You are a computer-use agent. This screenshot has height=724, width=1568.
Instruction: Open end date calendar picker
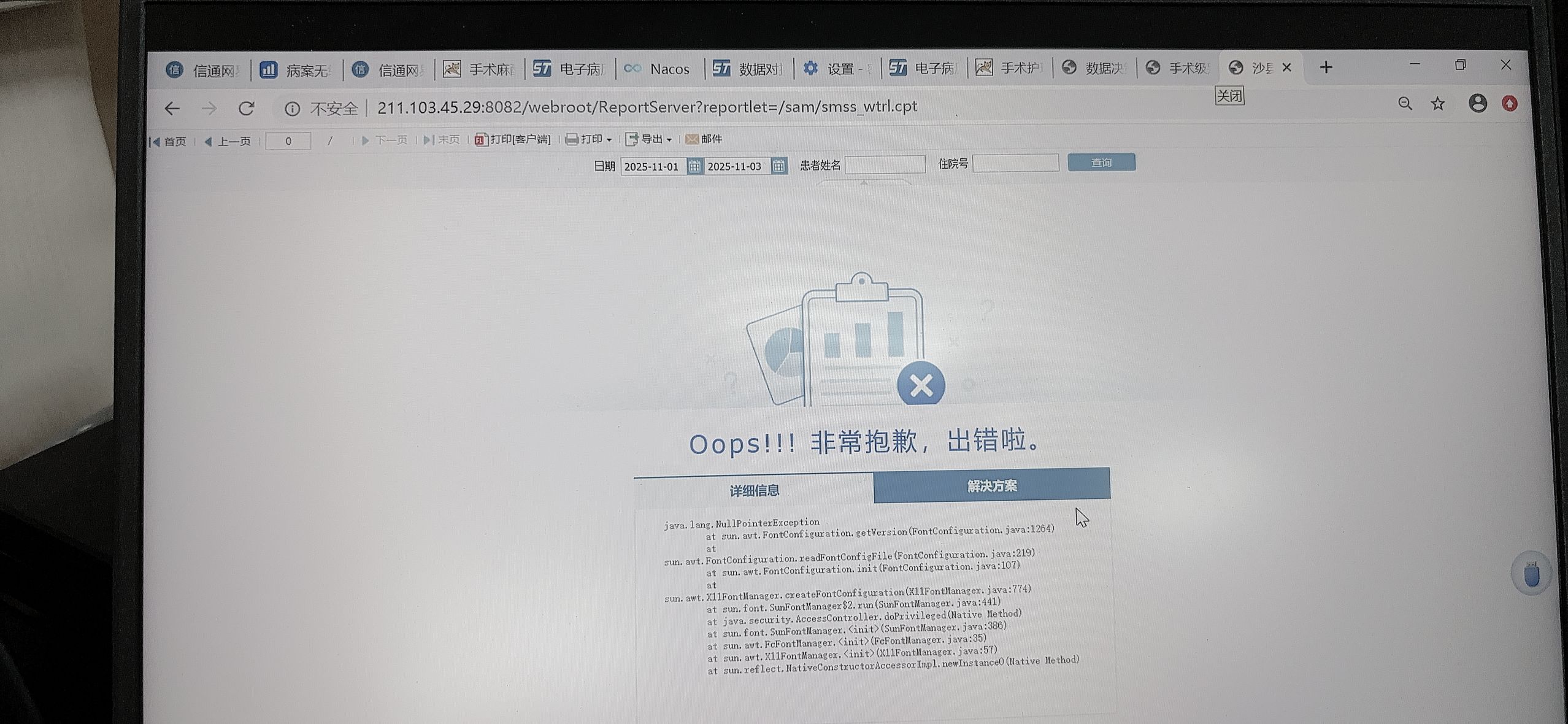click(x=778, y=166)
